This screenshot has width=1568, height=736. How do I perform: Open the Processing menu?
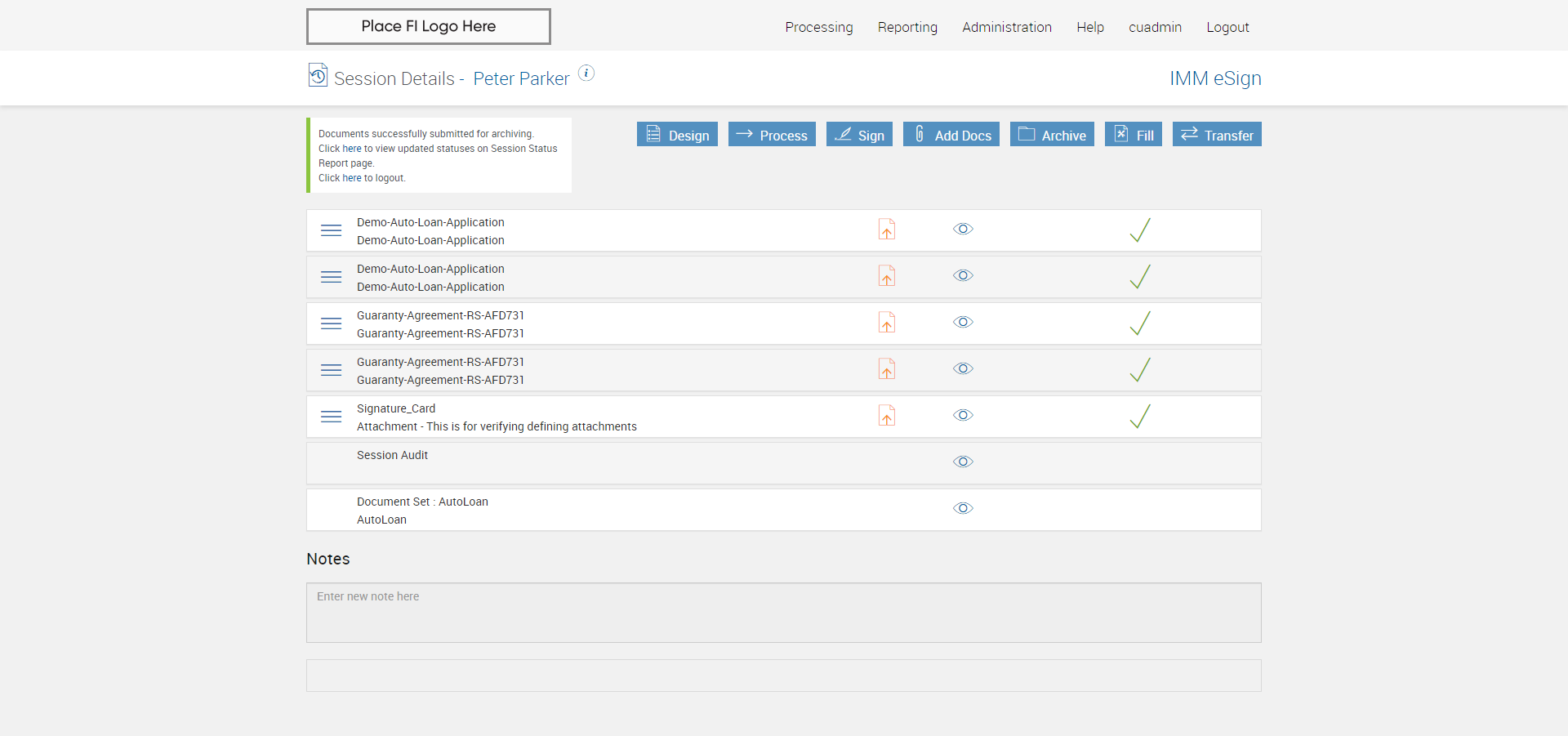818,27
